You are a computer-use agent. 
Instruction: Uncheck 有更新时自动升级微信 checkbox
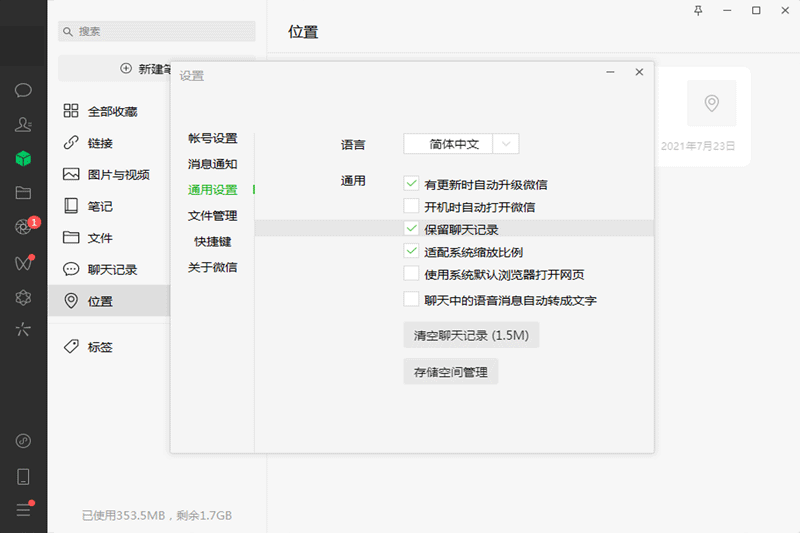(411, 184)
